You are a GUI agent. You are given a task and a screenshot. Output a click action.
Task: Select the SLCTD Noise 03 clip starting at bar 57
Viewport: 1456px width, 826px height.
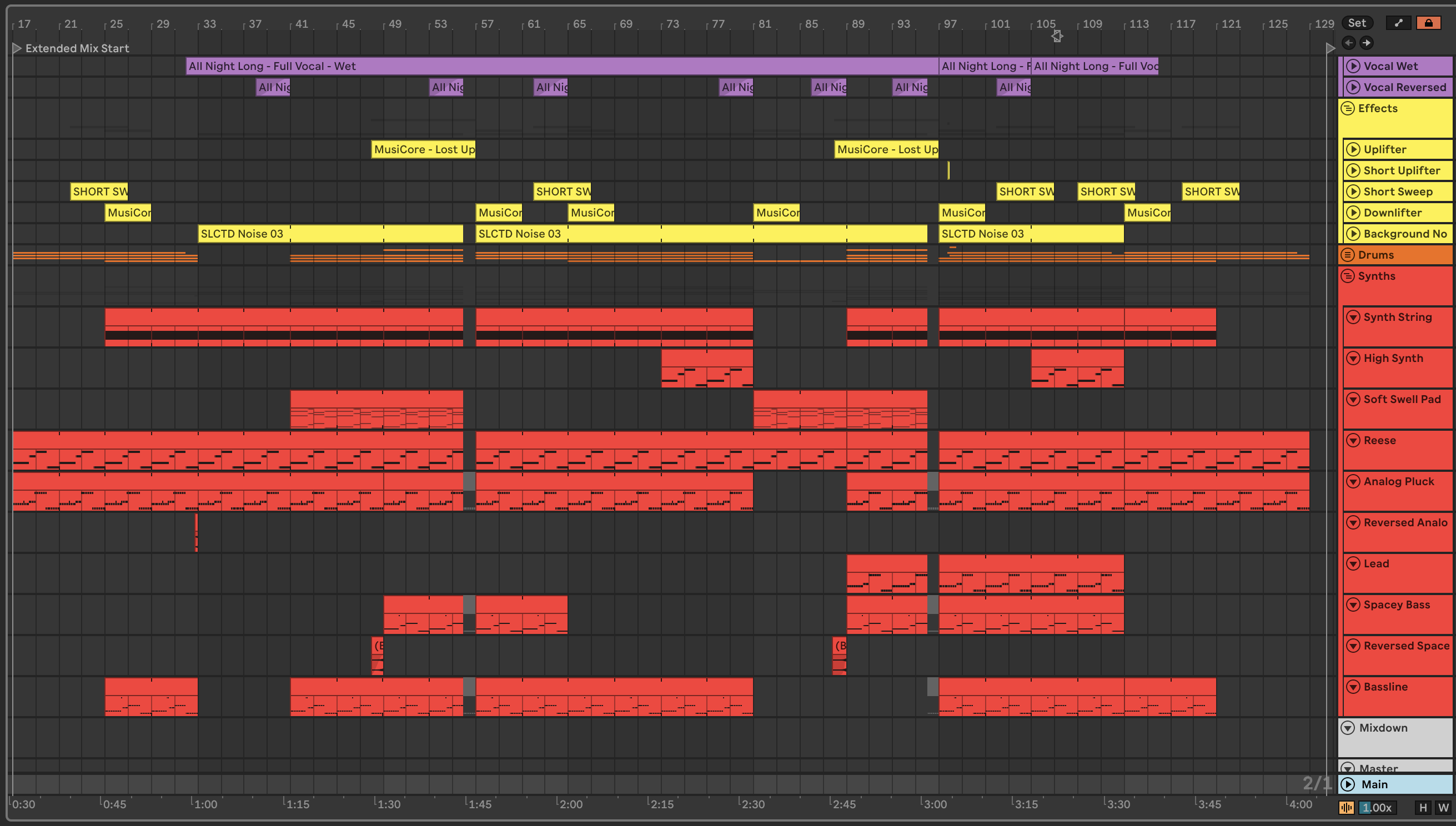(x=701, y=233)
